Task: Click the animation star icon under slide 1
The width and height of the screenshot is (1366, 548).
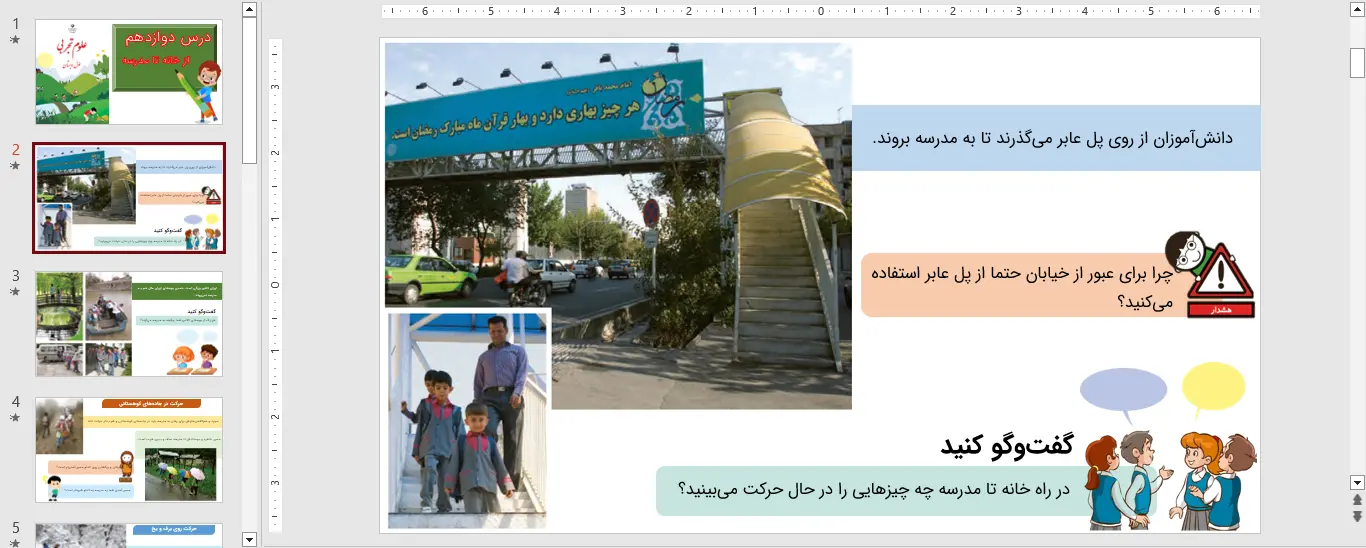Action: click(x=15, y=40)
